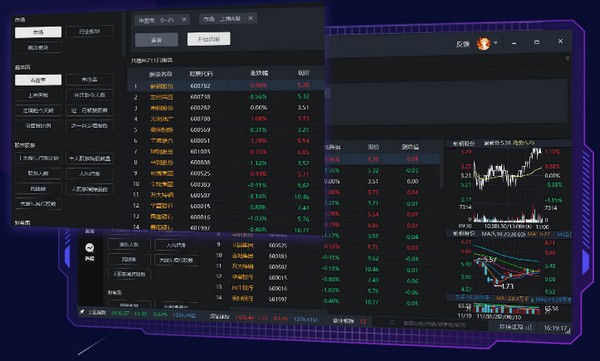Sort by 现价 column header in front screener
Viewport: 600px width, 361px height.
[304, 72]
